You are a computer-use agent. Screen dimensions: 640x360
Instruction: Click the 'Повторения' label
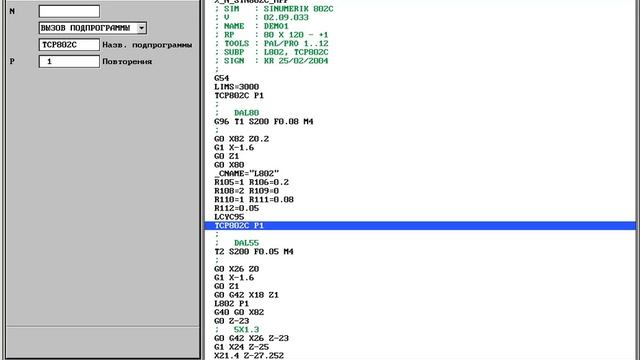127,62
